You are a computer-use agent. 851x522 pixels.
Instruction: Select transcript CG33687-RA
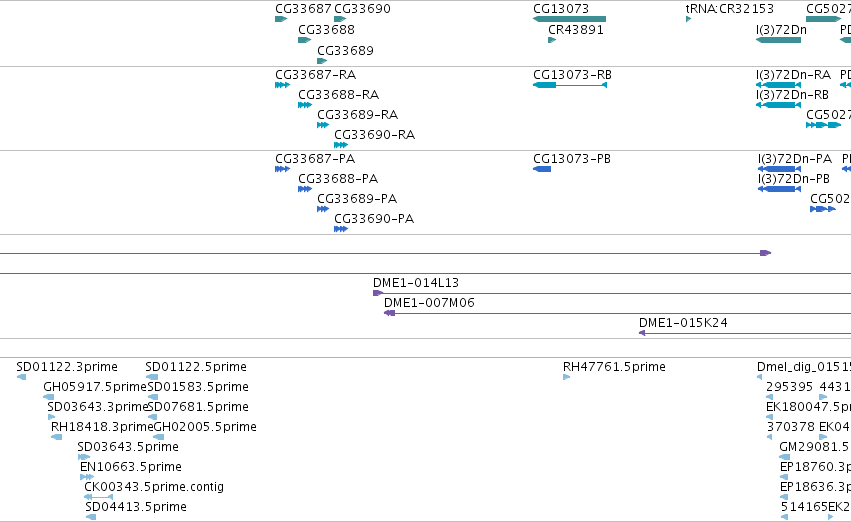[282, 85]
